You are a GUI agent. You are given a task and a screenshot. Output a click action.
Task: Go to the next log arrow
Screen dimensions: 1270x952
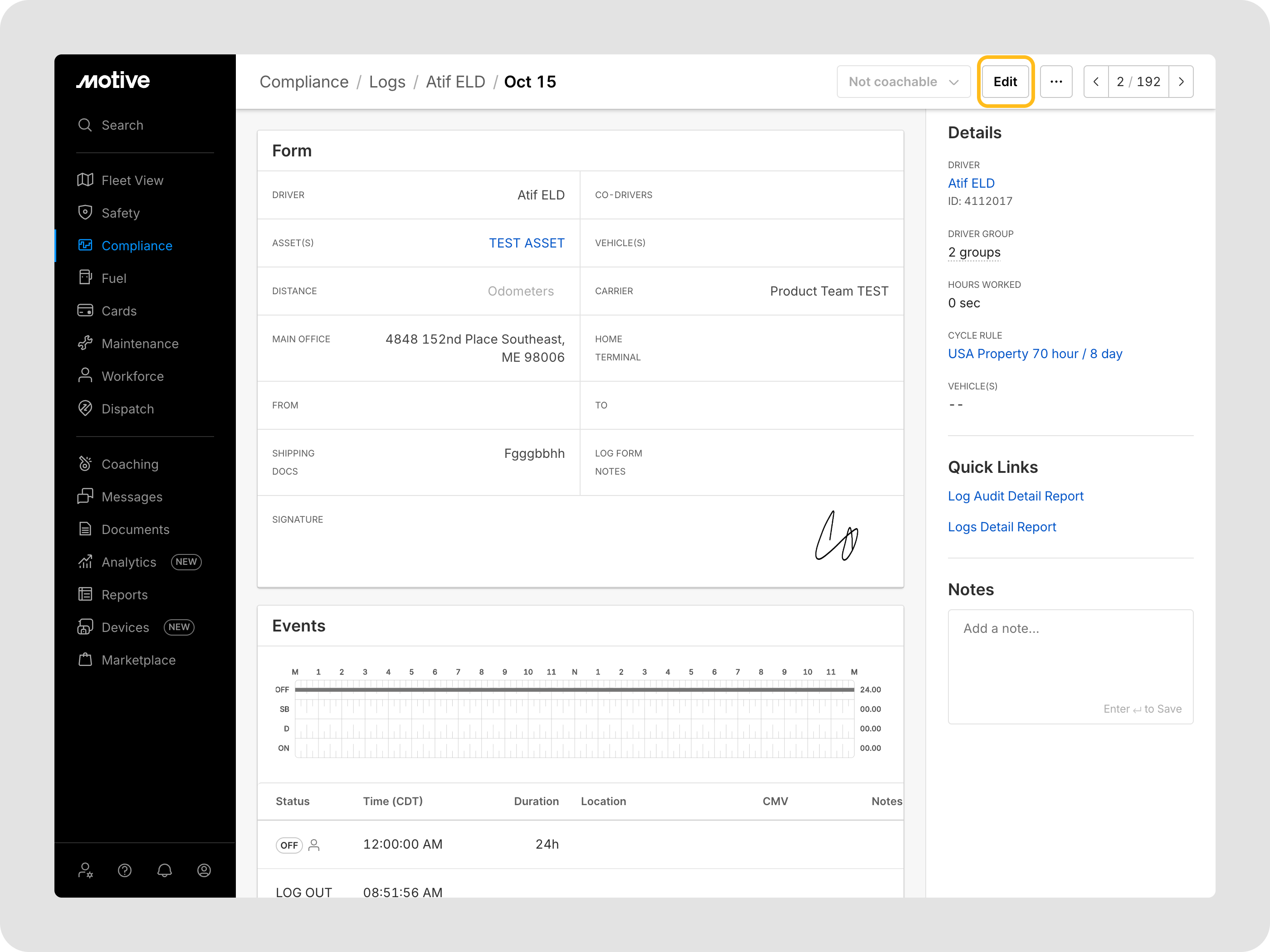click(1181, 82)
